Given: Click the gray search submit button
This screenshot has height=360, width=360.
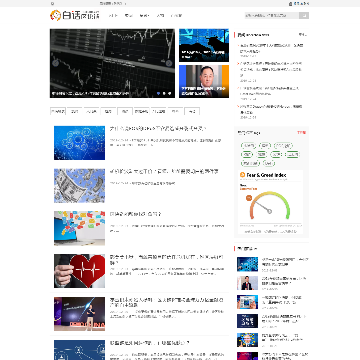Looking at the screenshot, I should [304, 15].
